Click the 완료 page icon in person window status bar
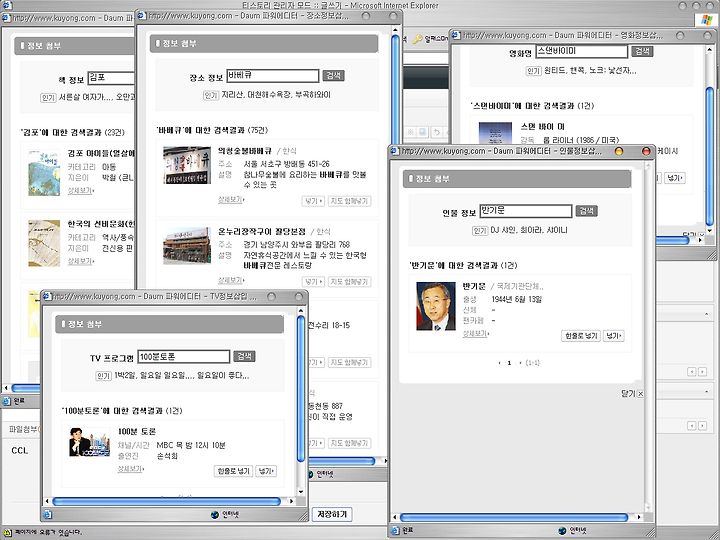 [396, 530]
